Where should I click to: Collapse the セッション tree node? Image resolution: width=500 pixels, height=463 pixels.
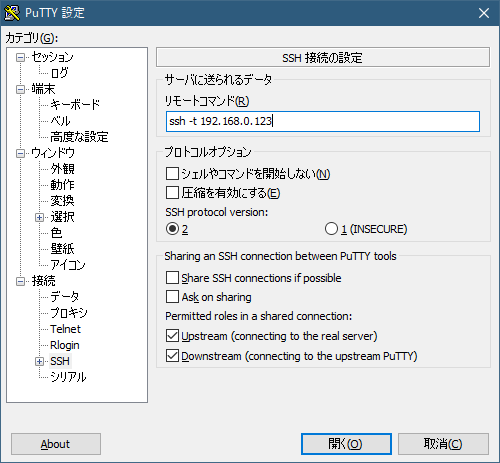(20, 58)
